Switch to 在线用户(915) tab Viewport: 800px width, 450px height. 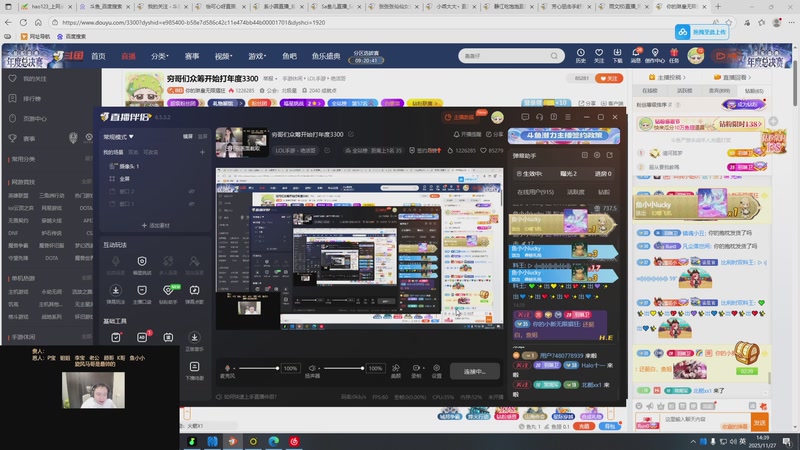(536, 192)
